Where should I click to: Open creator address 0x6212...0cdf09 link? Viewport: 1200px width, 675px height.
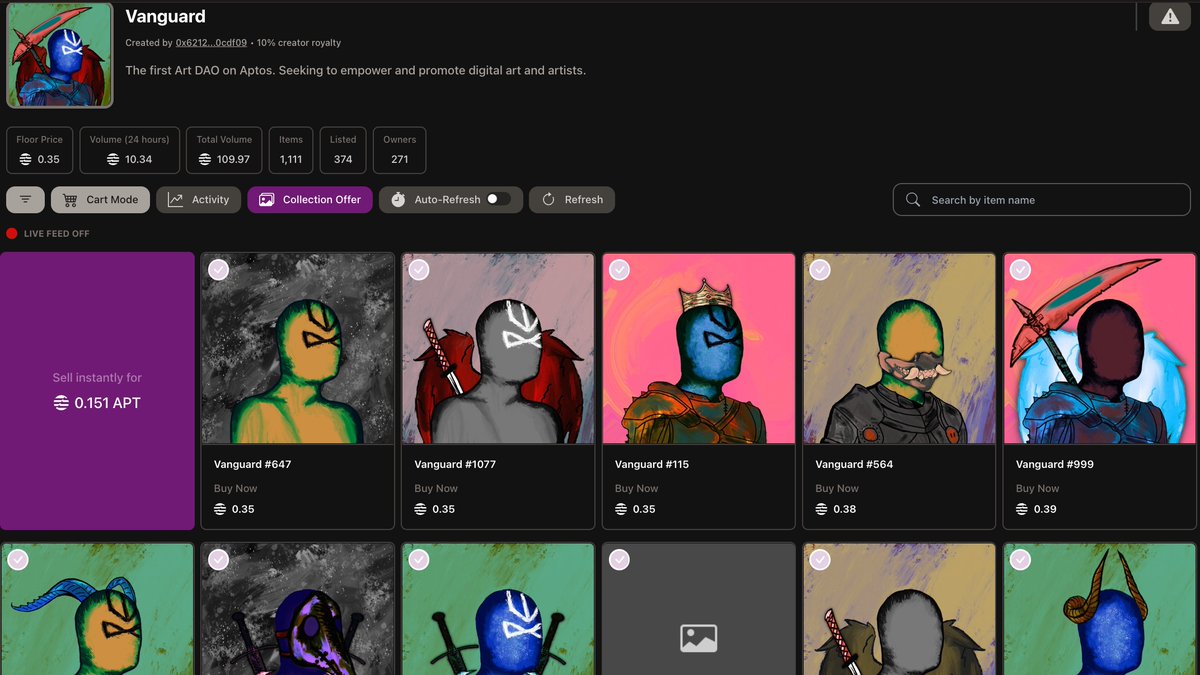[211, 43]
